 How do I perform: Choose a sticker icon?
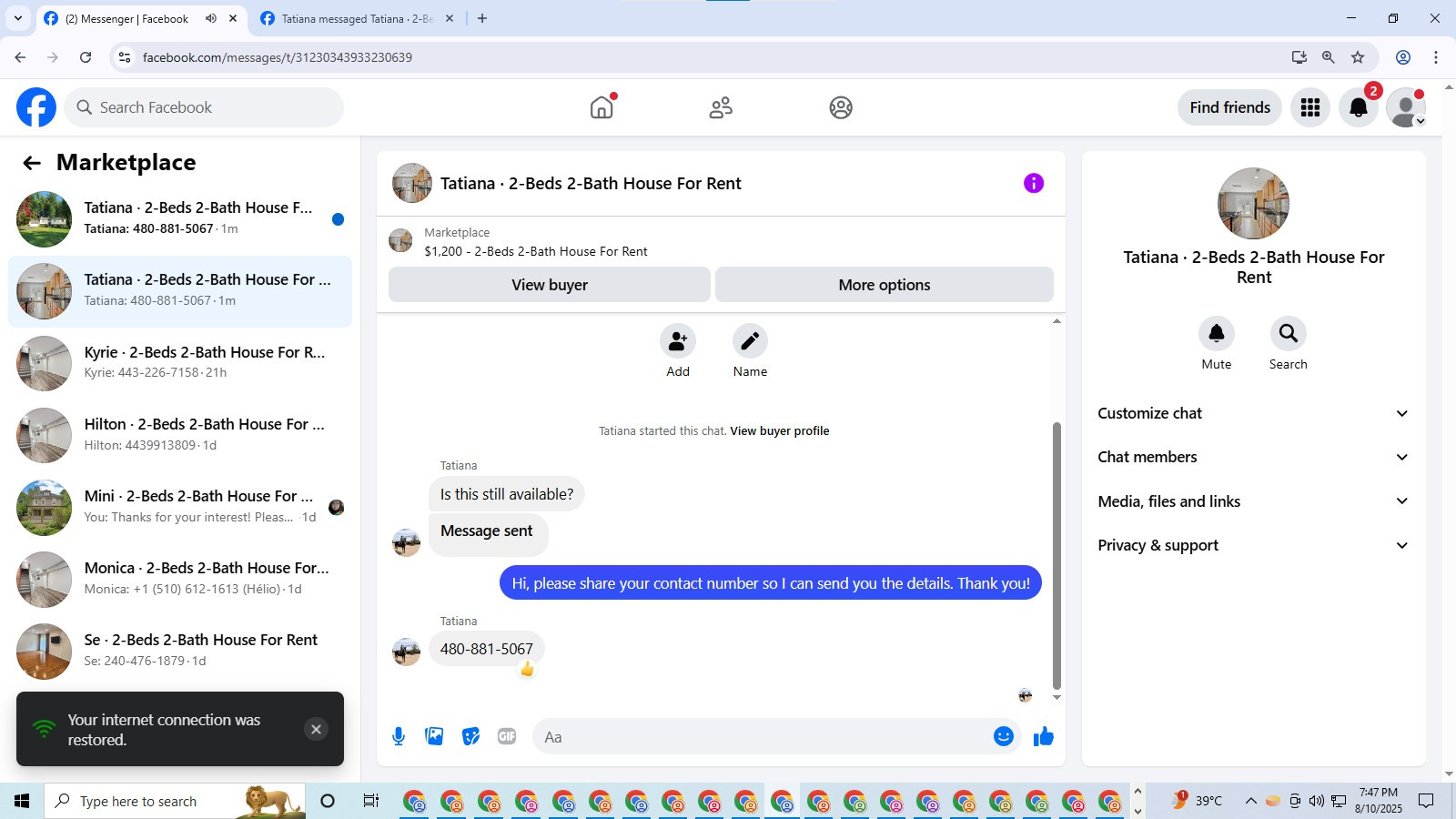470,736
